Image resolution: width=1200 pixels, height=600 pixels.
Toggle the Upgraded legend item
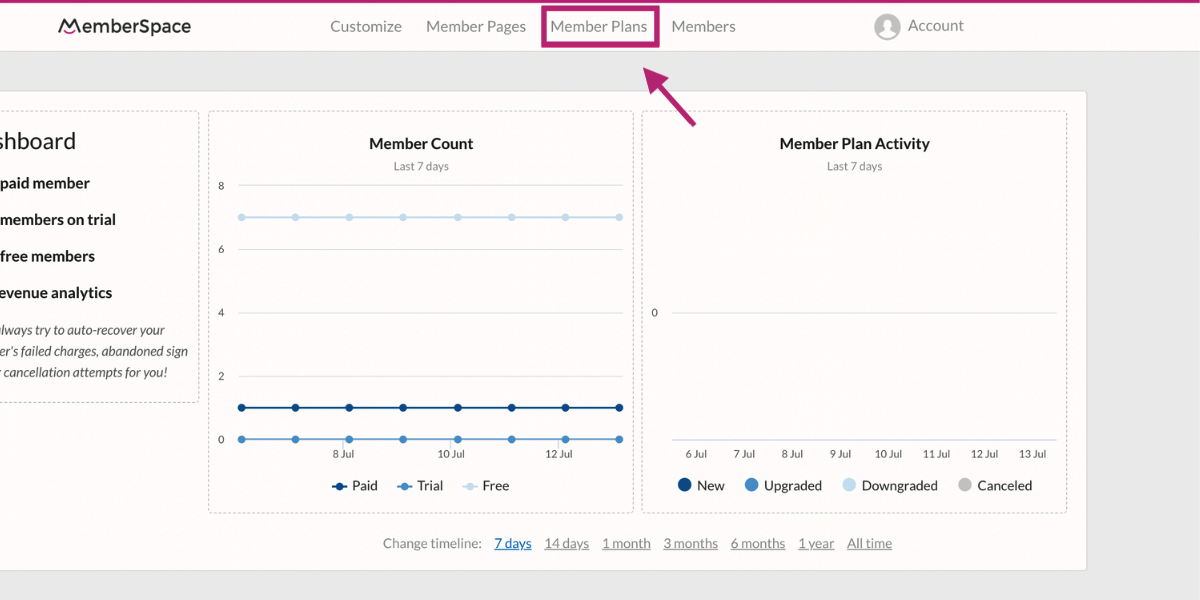coord(783,486)
